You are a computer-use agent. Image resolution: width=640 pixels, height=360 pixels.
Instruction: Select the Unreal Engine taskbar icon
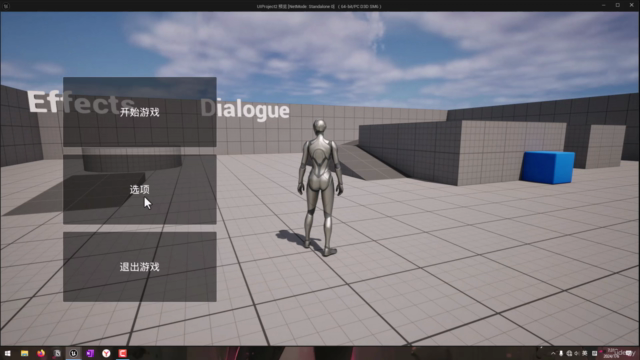[73, 353]
